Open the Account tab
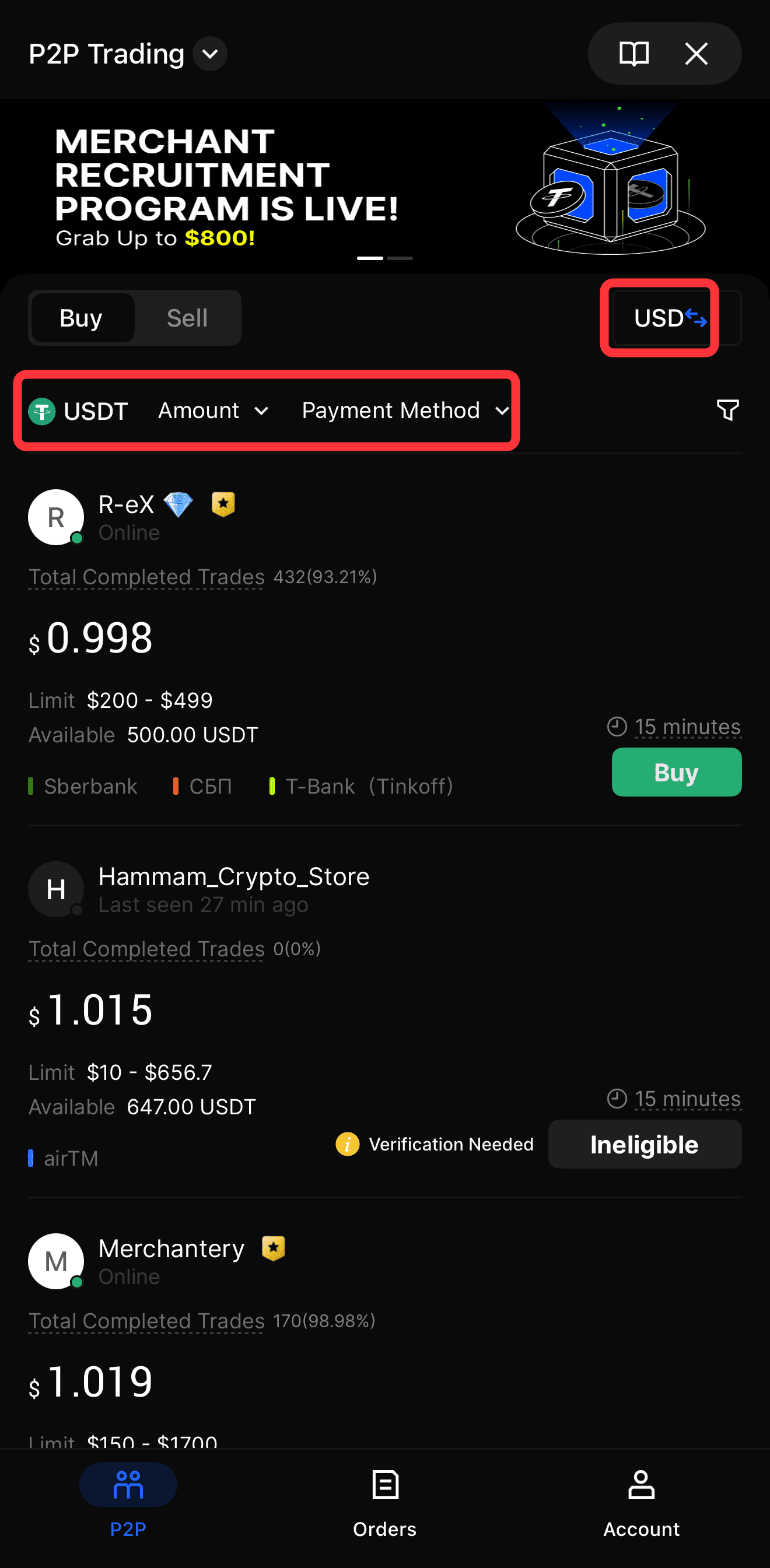The height and width of the screenshot is (1568, 770). point(641,1501)
